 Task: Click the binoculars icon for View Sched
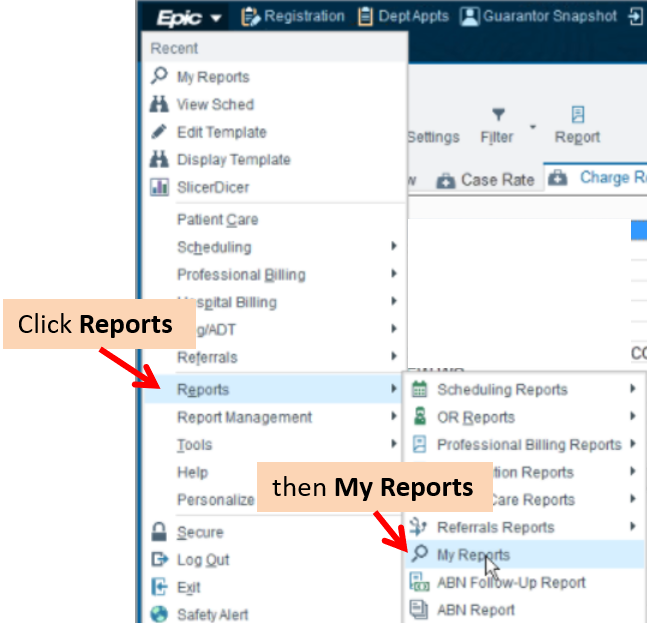(x=158, y=104)
